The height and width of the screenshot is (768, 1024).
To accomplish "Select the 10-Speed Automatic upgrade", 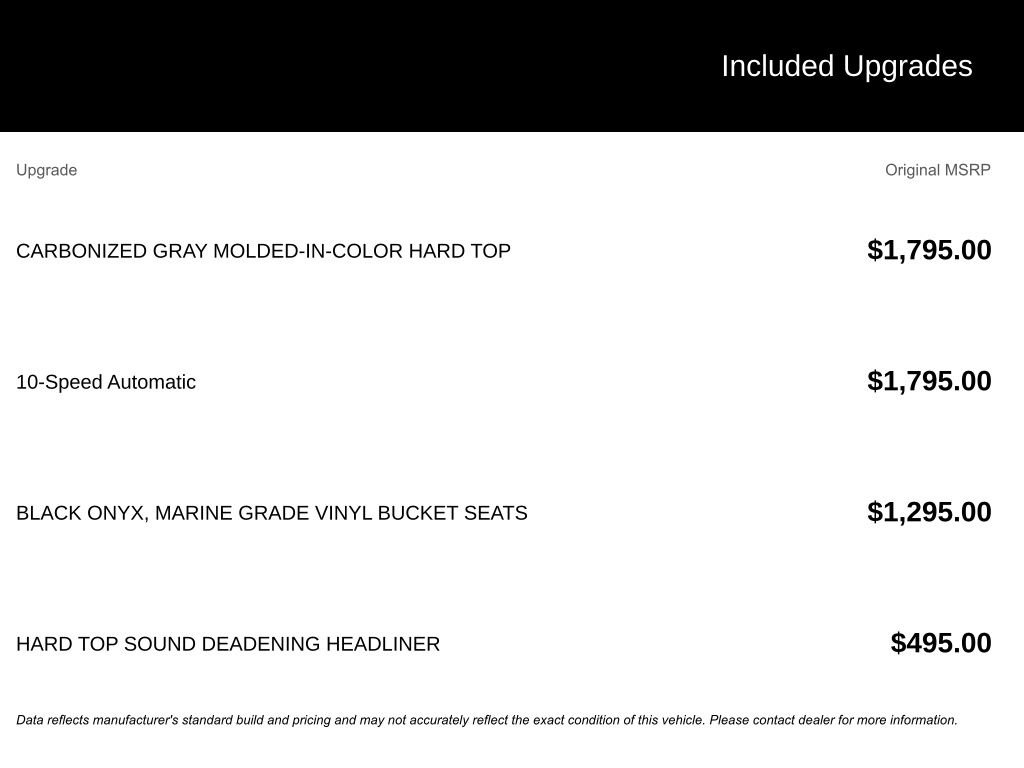I will (106, 382).
